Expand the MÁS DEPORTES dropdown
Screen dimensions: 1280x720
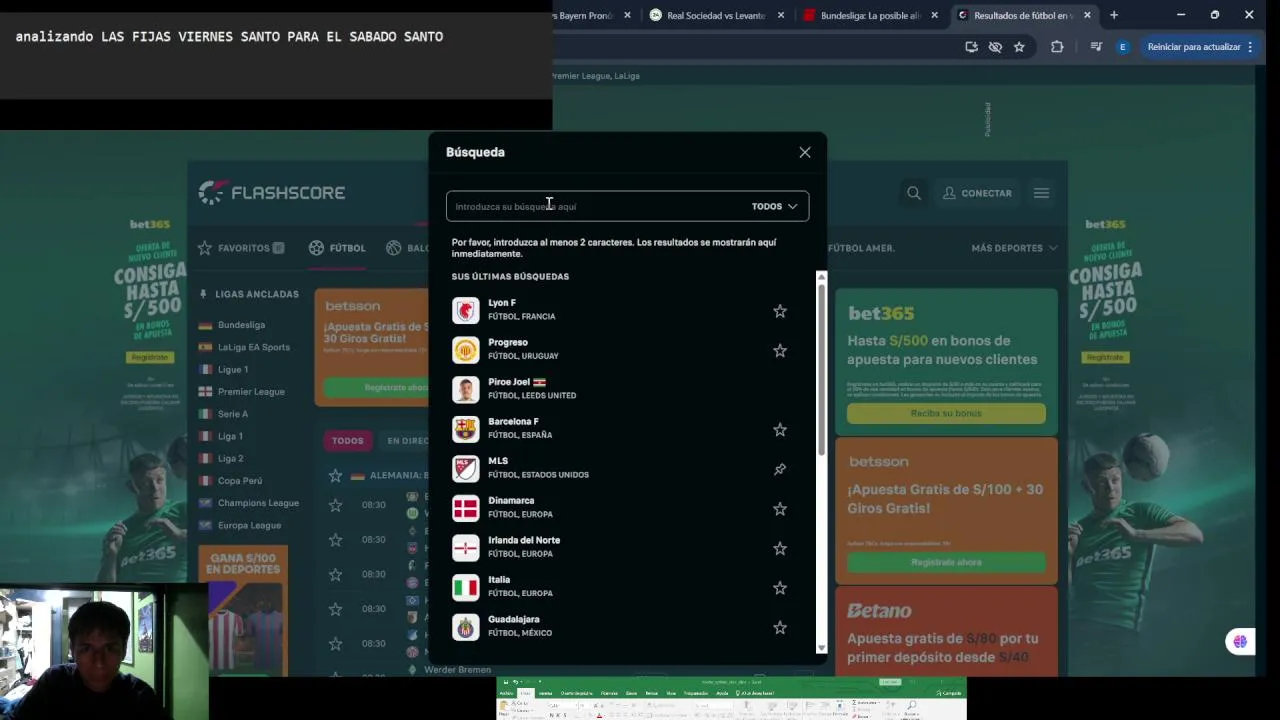click(1014, 248)
